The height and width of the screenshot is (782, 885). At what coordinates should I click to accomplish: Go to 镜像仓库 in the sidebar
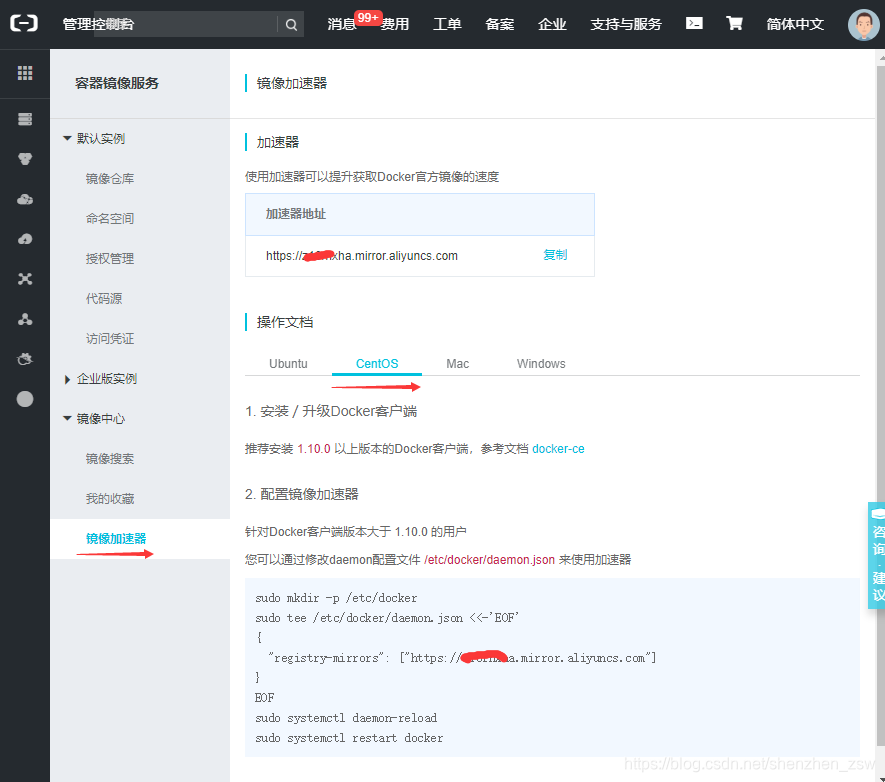tap(109, 178)
